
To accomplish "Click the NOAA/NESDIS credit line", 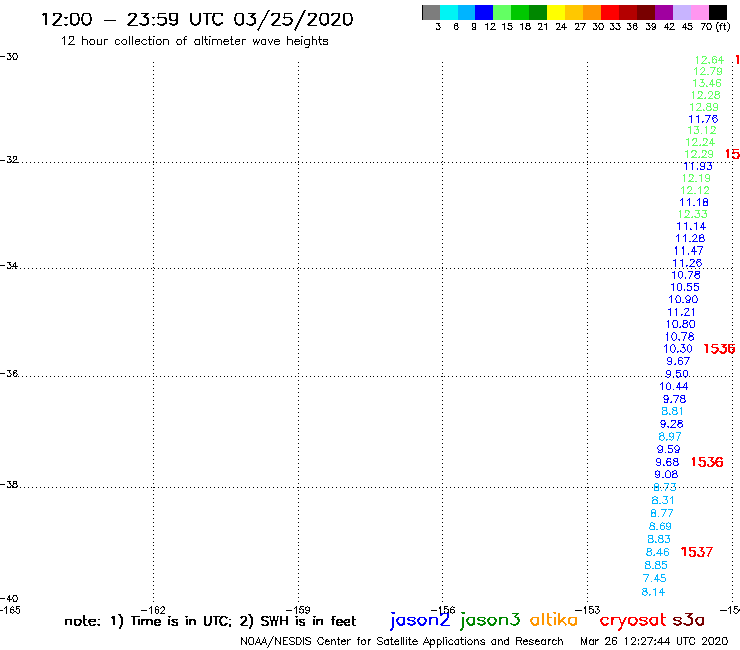I will tap(402, 641).
